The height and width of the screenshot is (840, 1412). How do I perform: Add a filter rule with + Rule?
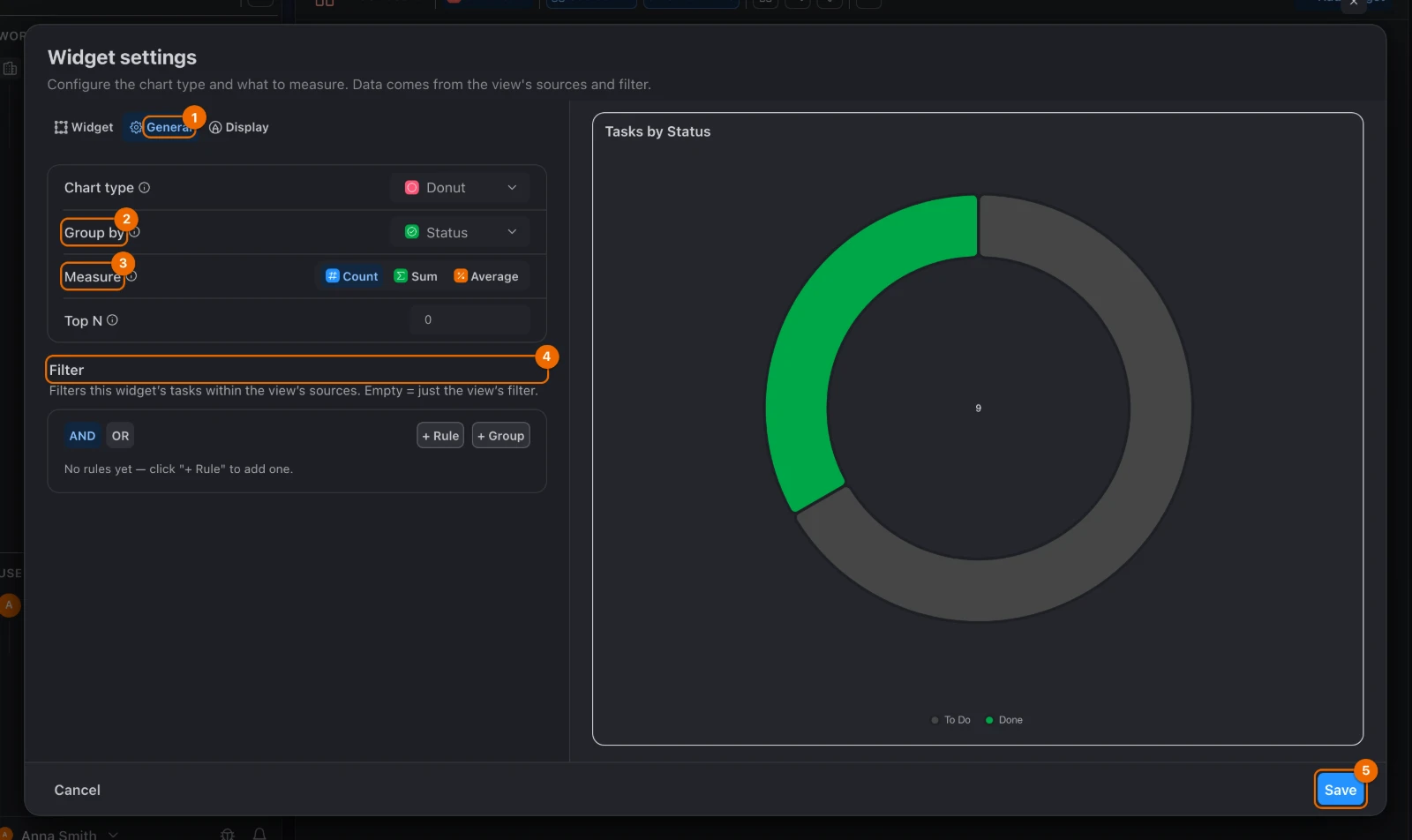tap(440, 436)
